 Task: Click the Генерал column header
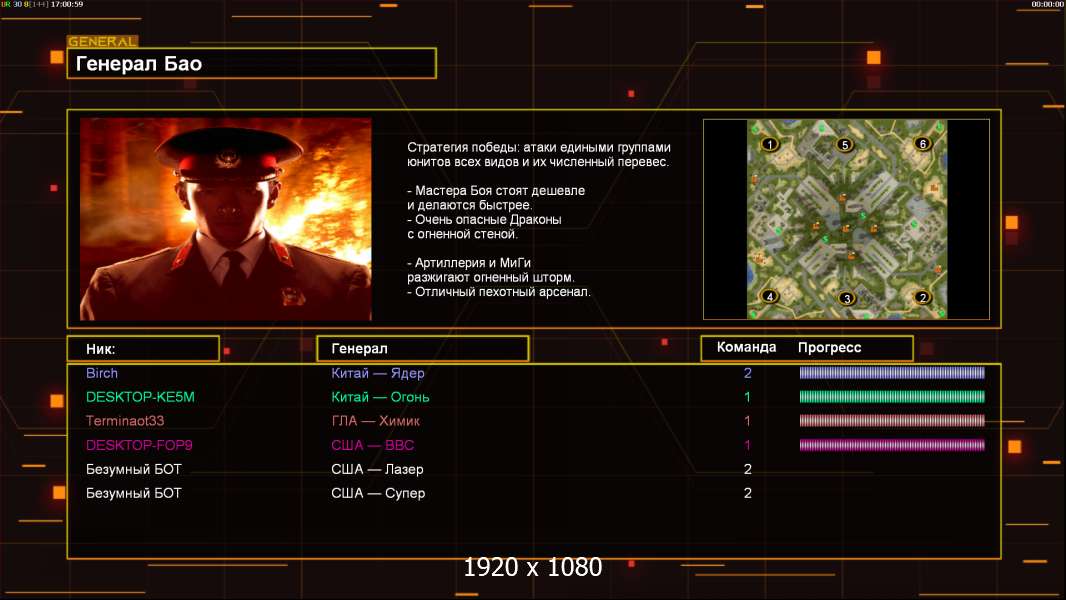click(x=423, y=349)
